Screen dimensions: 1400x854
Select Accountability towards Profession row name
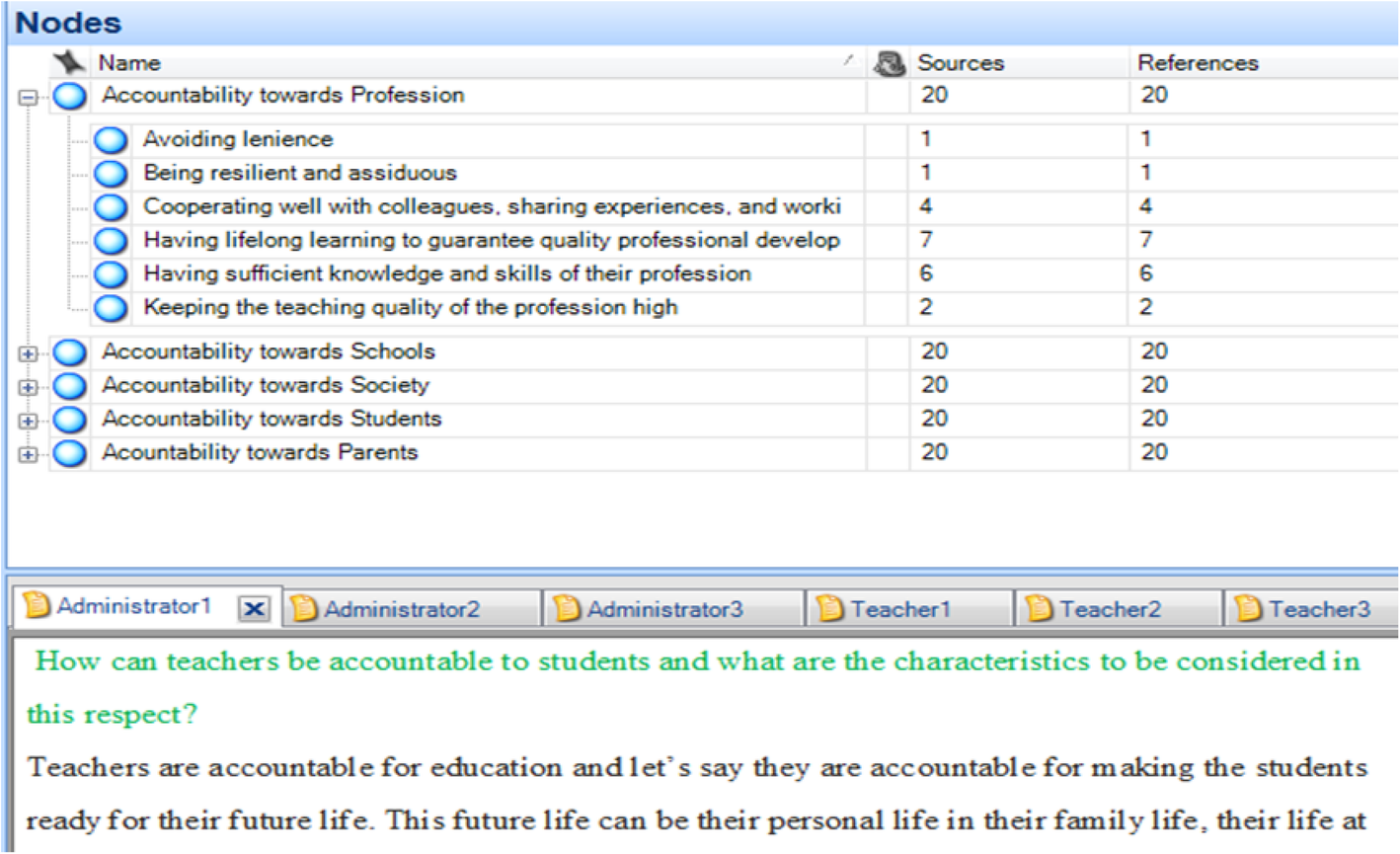pyautogui.click(x=283, y=95)
